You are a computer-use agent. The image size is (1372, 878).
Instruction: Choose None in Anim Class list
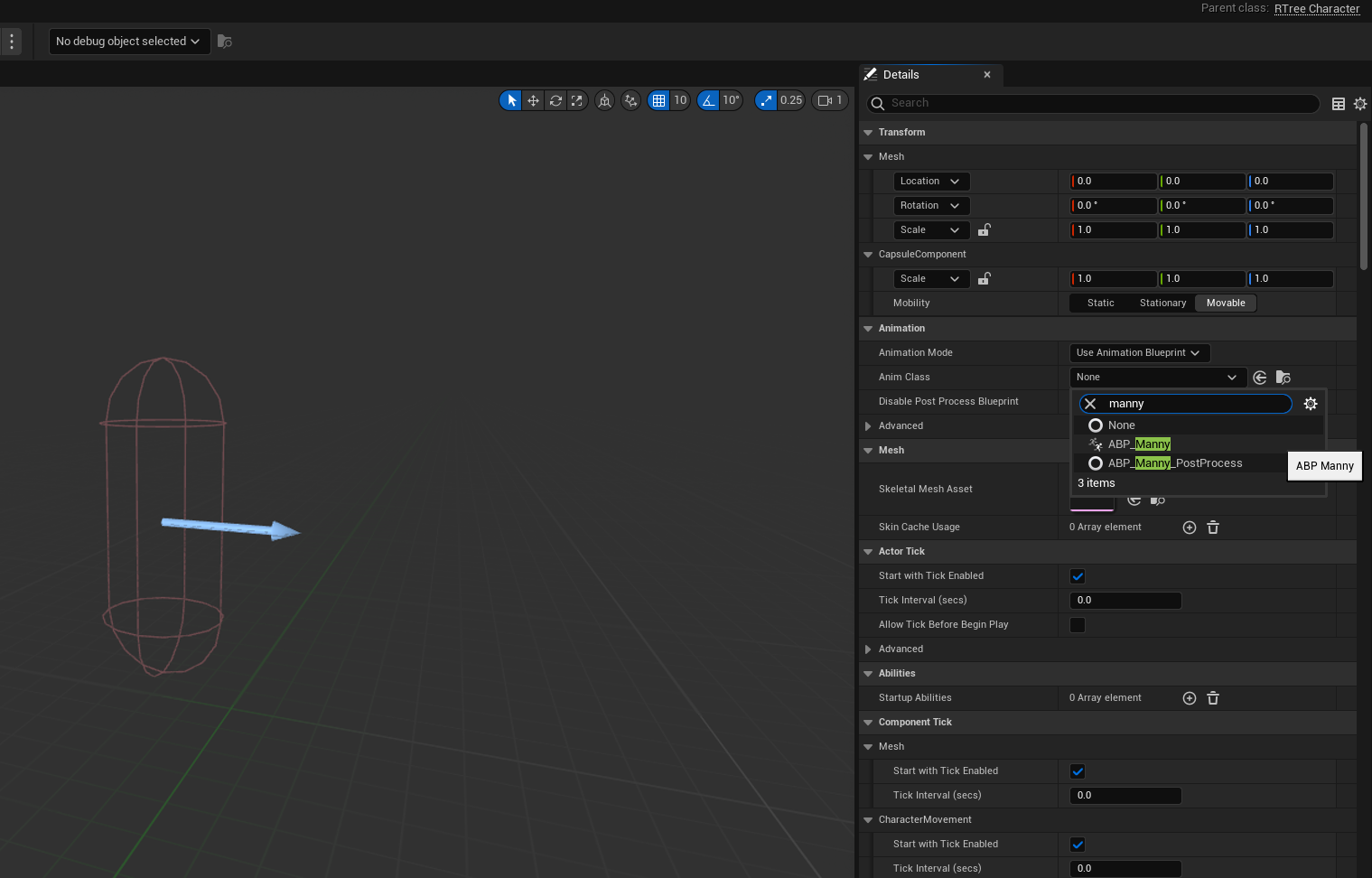(x=1199, y=425)
